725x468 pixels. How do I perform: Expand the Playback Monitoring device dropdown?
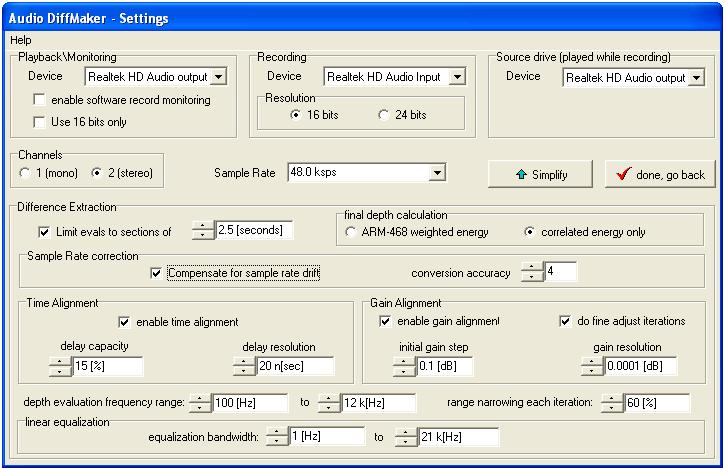pyautogui.click(x=219, y=76)
